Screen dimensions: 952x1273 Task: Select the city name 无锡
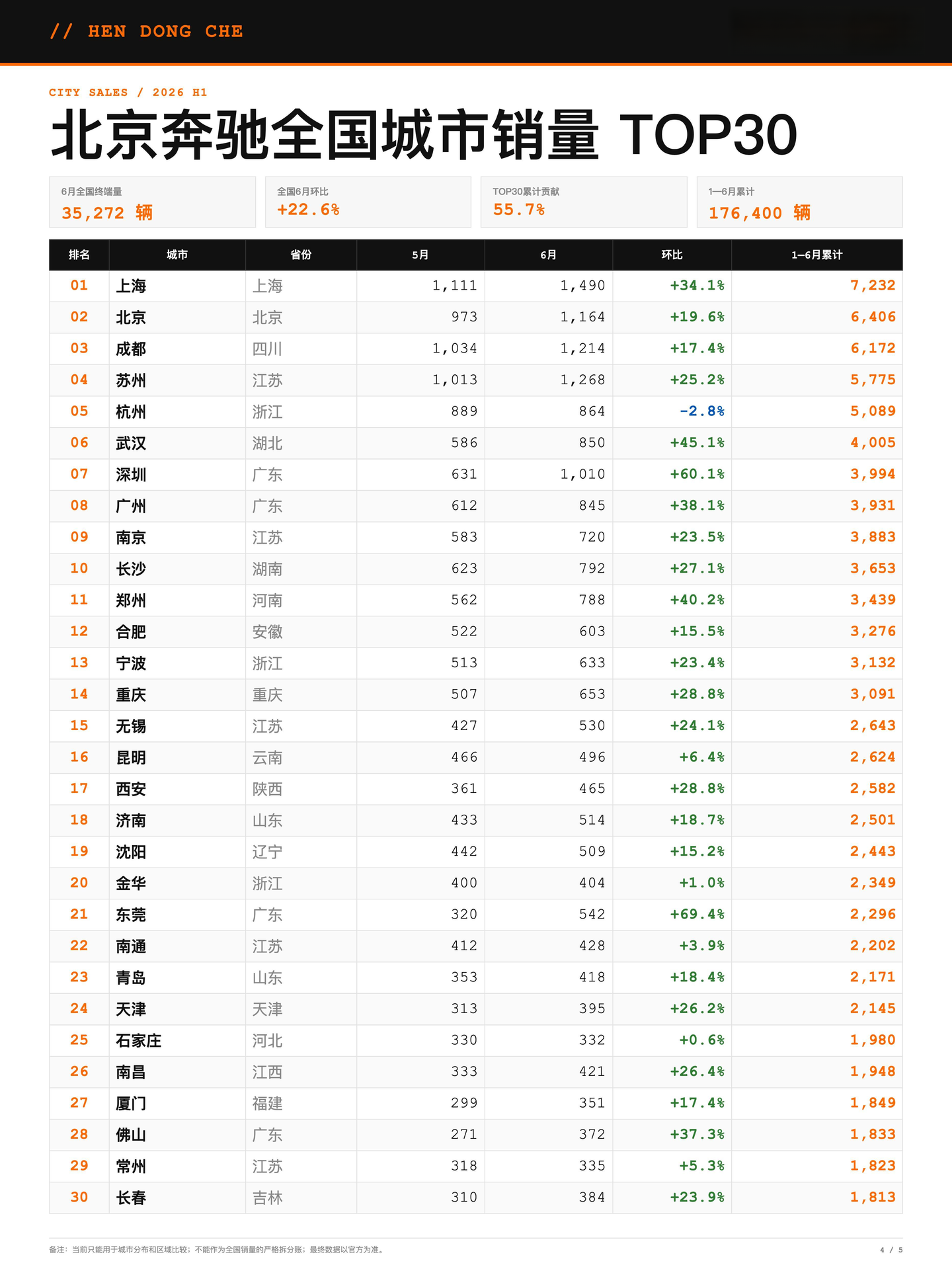(131, 725)
